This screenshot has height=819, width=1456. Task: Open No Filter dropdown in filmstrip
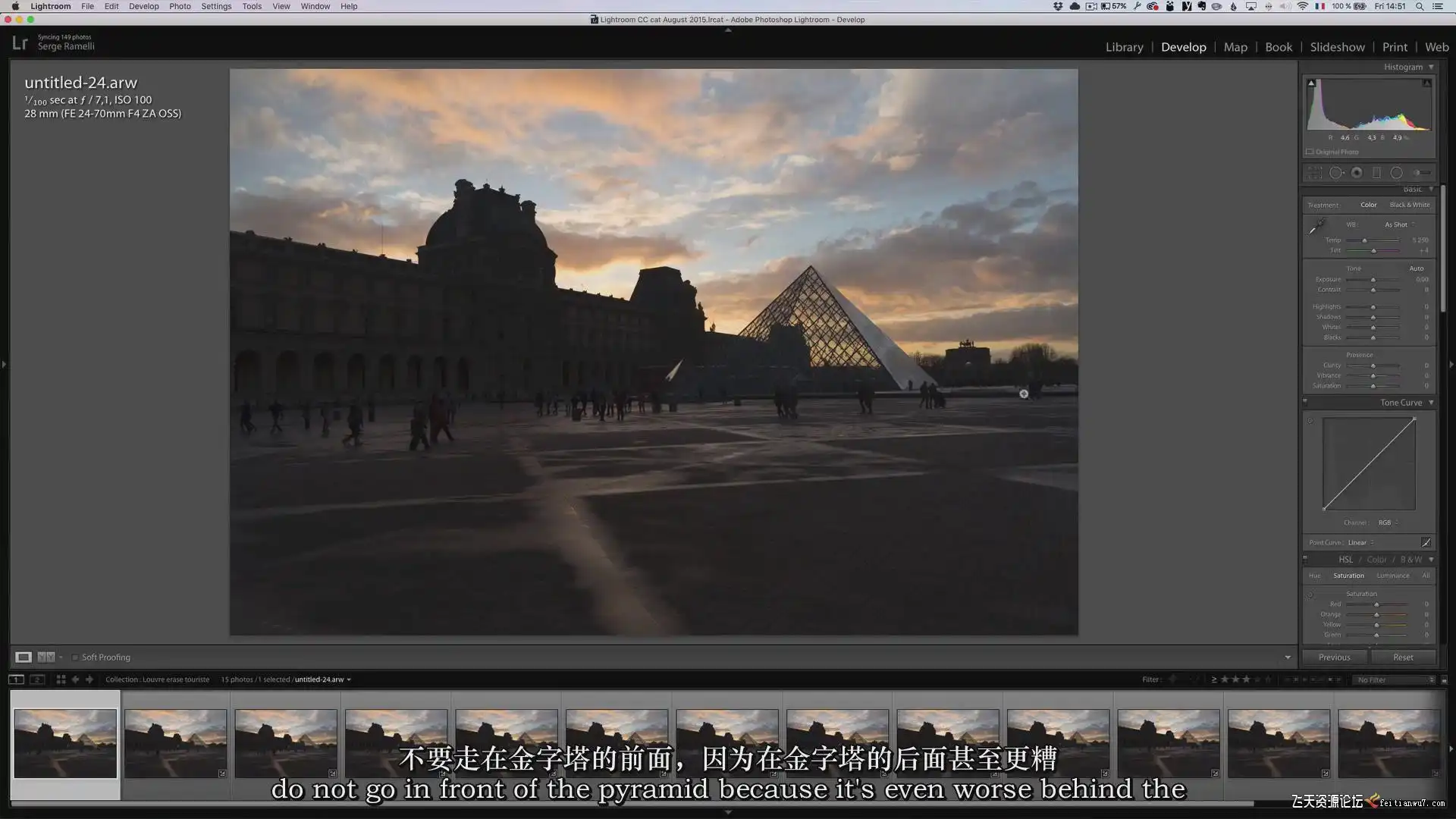pos(1395,679)
